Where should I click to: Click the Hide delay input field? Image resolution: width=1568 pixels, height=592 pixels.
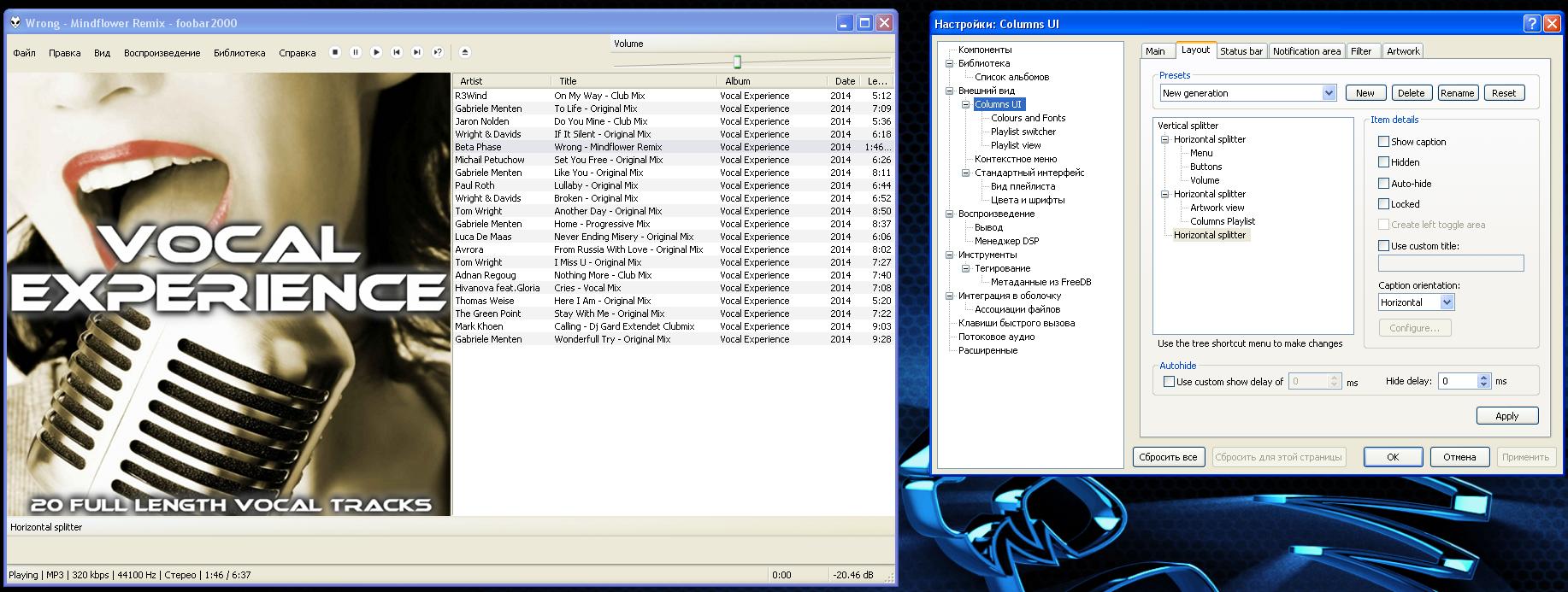click(1459, 381)
